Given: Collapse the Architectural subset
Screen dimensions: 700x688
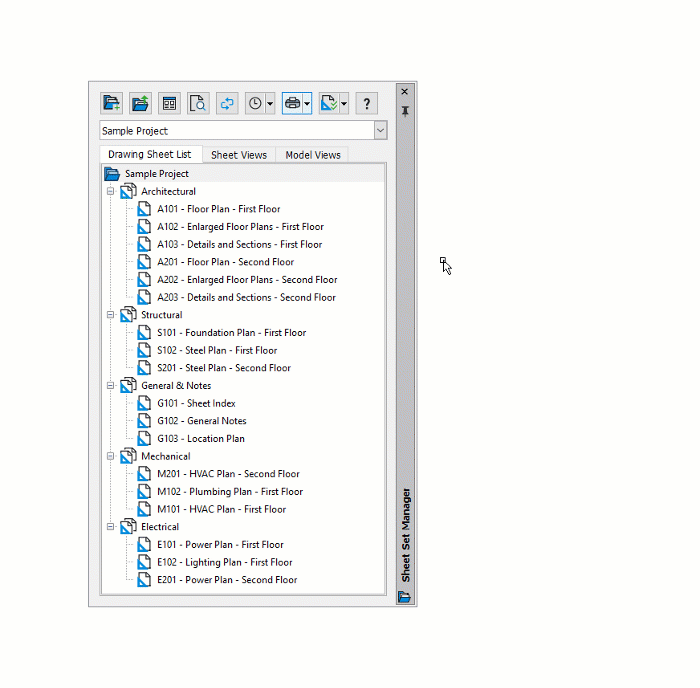Looking at the screenshot, I should pyautogui.click(x=110, y=191).
